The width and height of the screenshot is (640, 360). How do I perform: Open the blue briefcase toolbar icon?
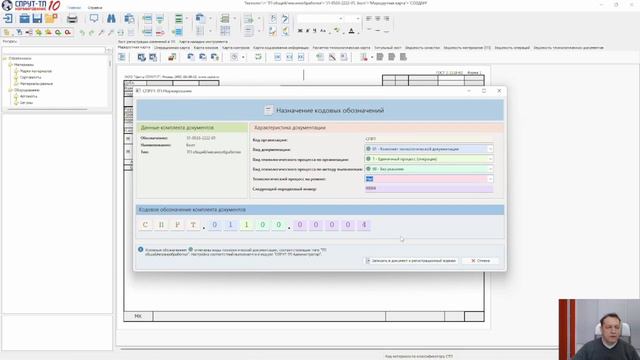(24, 18)
